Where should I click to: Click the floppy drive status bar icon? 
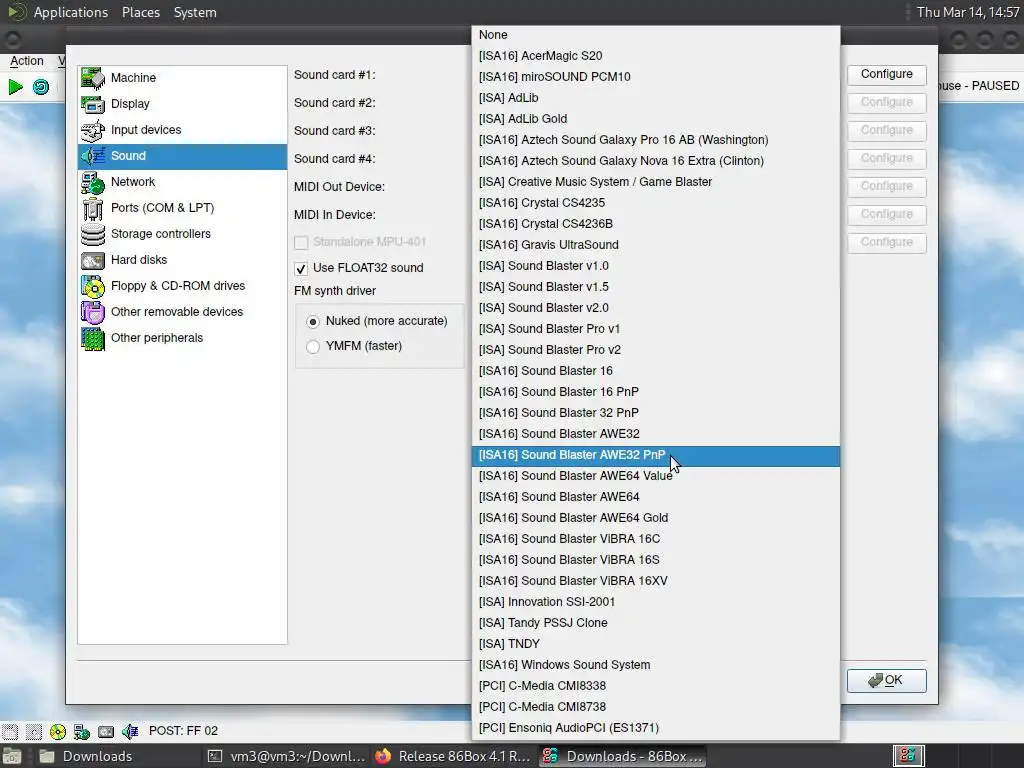pyautogui.click(x=9, y=731)
